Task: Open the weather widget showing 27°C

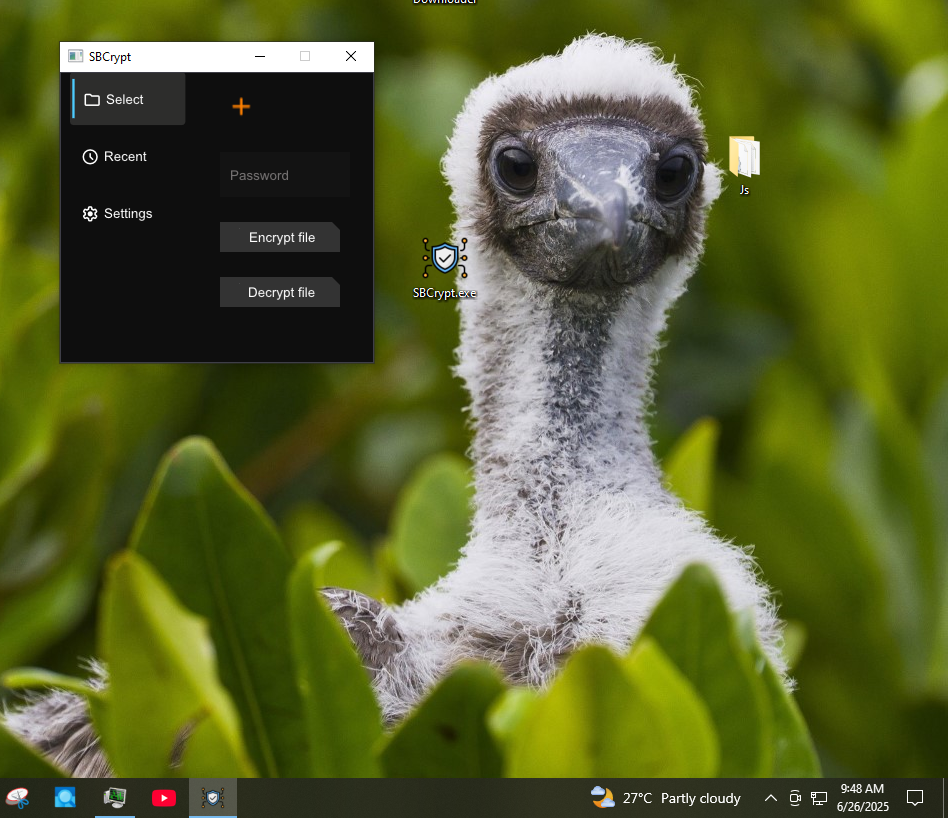Action: [x=666, y=798]
